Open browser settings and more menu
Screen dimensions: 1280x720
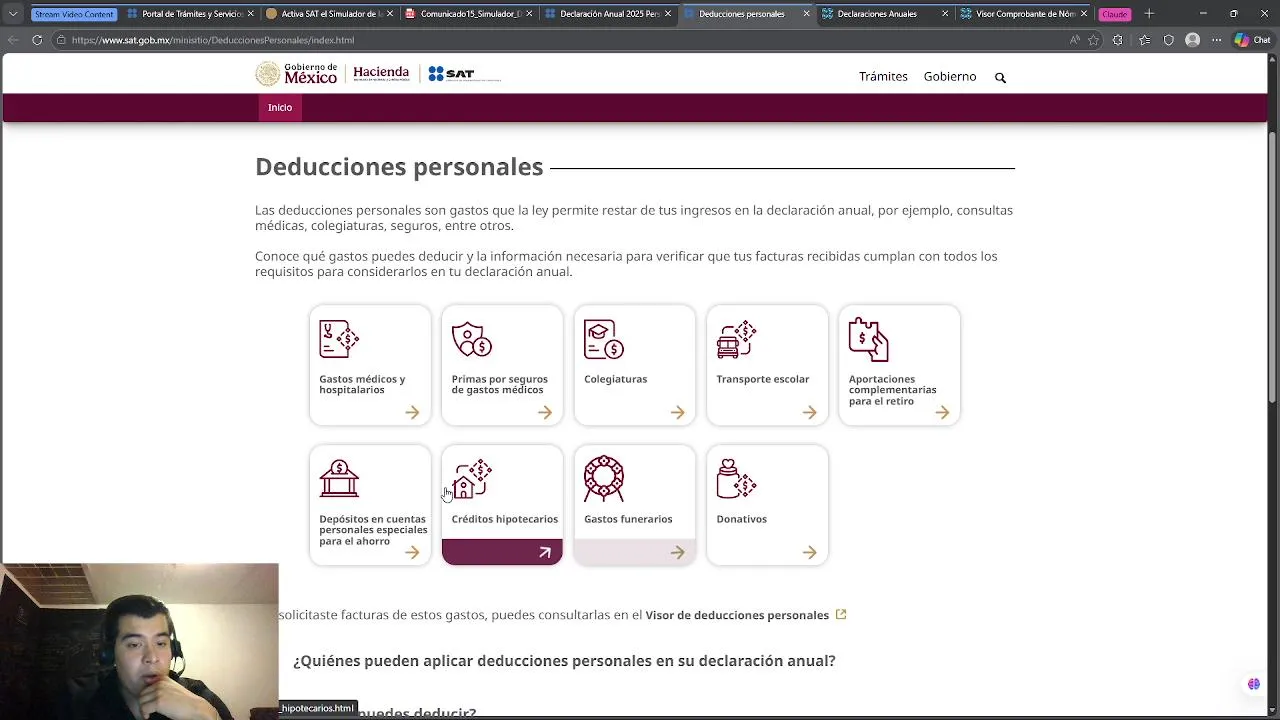pos(1217,40)
